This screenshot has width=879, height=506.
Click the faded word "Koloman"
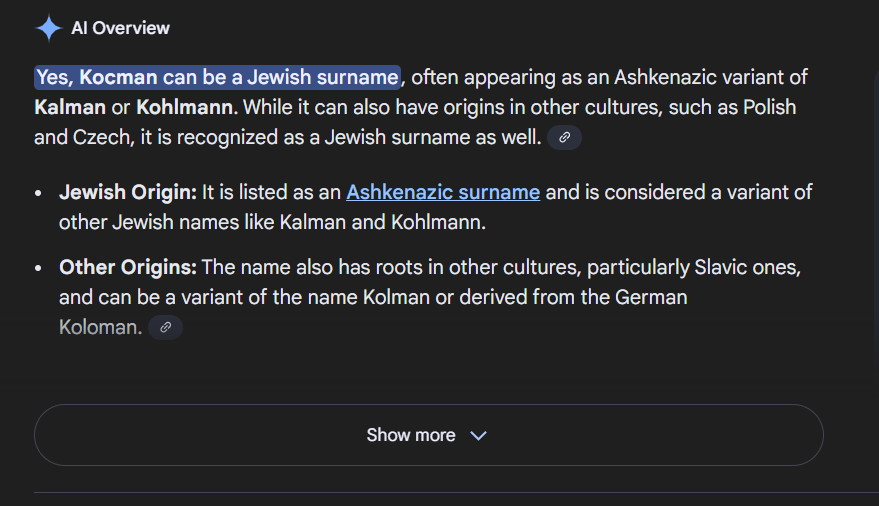[x=101, y=327]
